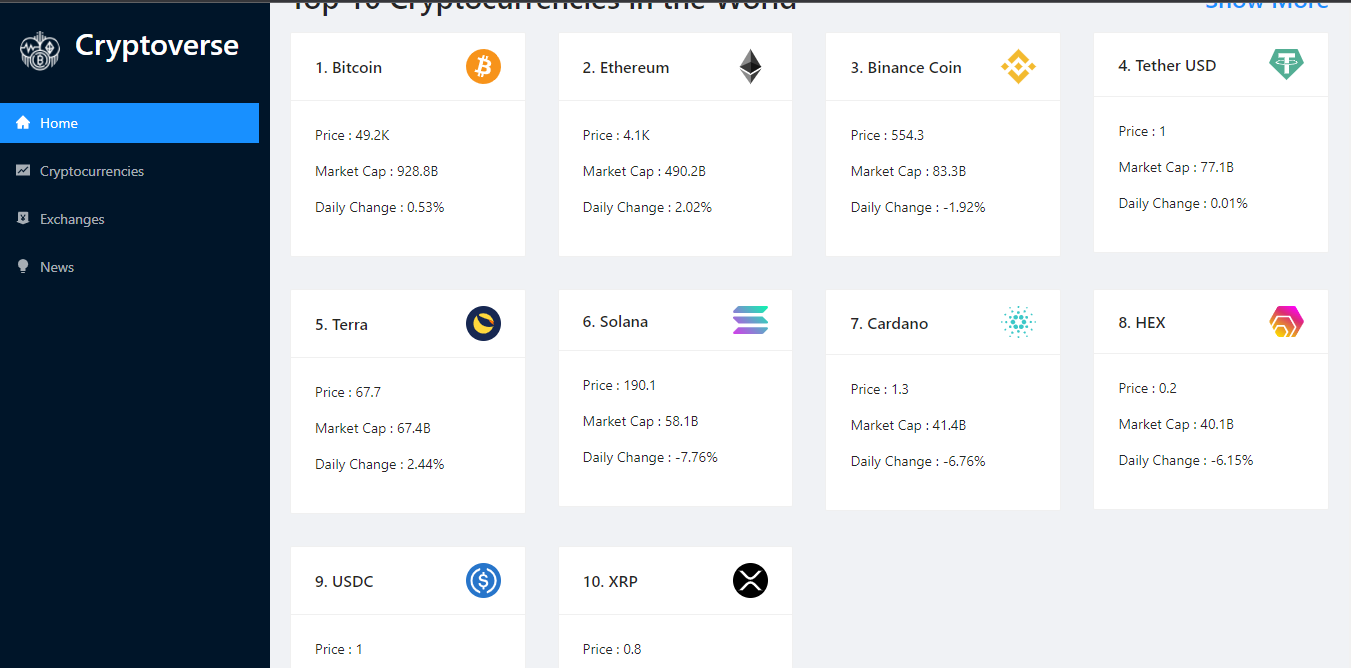Select the Ethereum diamond icon
The width and height of the screenshot is (1351, 668).
[749, 66]
